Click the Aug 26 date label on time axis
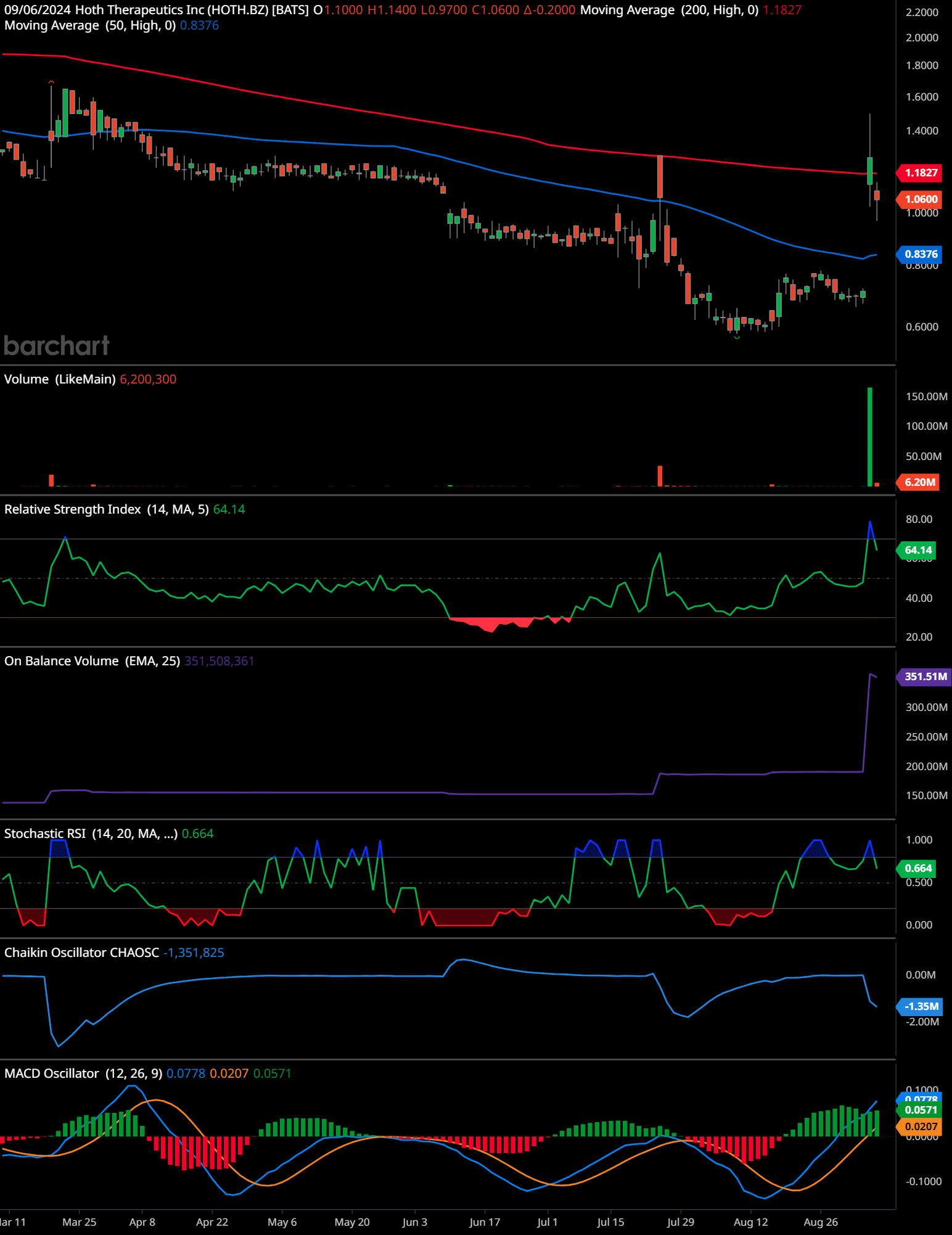 click(x=821, y=1222)
